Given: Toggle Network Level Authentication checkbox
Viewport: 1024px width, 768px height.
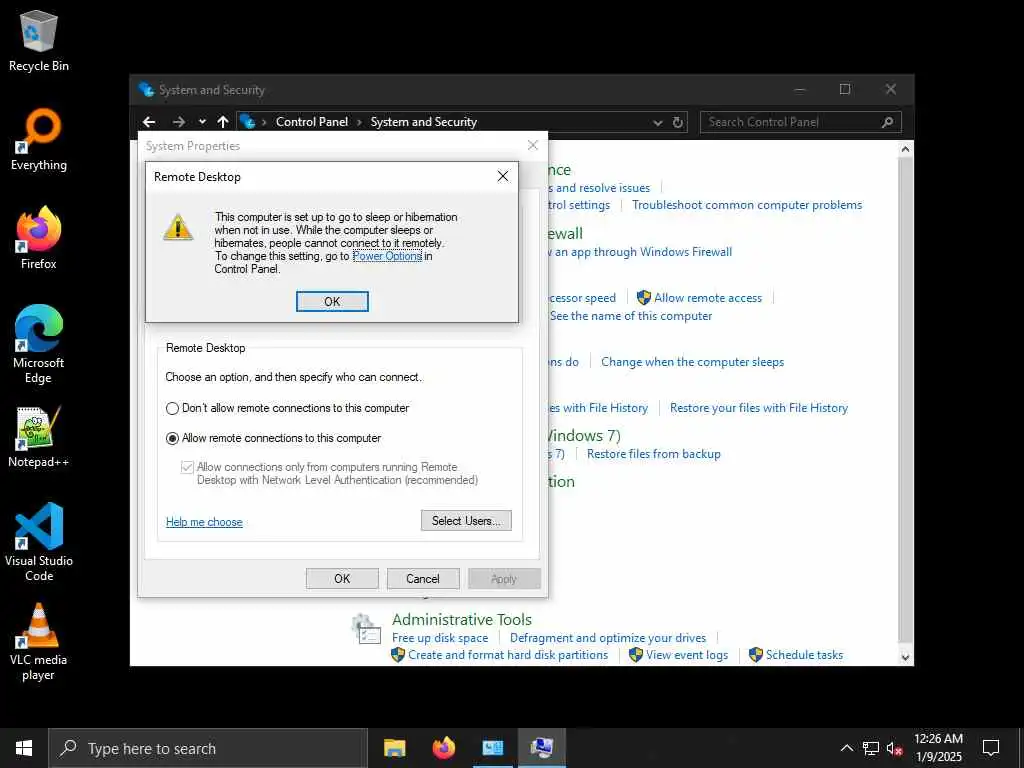Looking at the screenshot, I should (187, 467).
